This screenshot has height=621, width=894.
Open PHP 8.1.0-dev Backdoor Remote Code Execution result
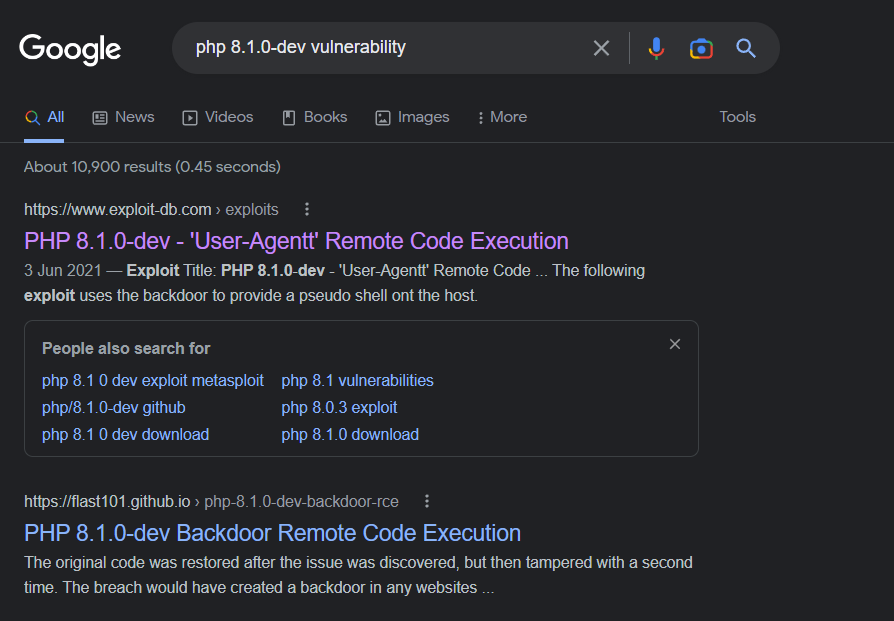click(x=273, y=533)
